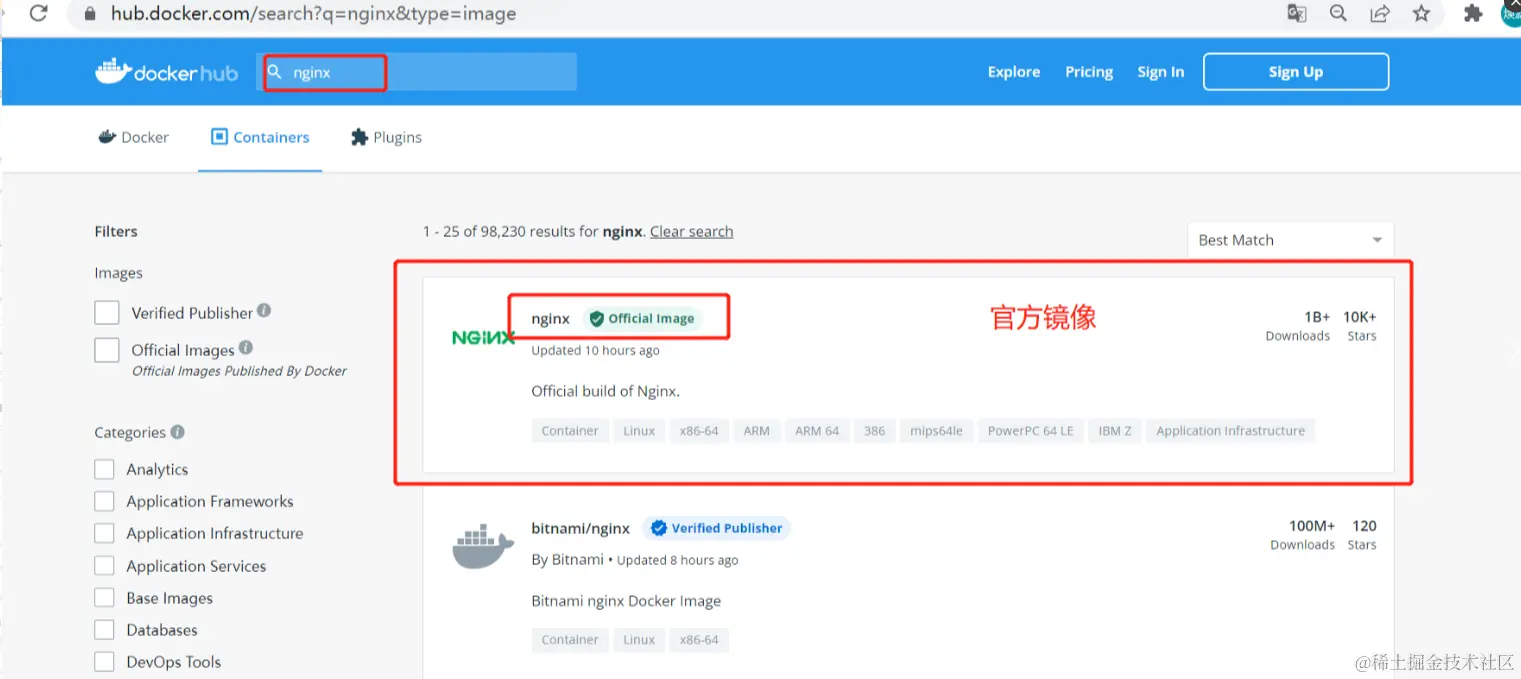
Task: Open the browser extensions puzzle icon
Action: [x=1472, y=14]
